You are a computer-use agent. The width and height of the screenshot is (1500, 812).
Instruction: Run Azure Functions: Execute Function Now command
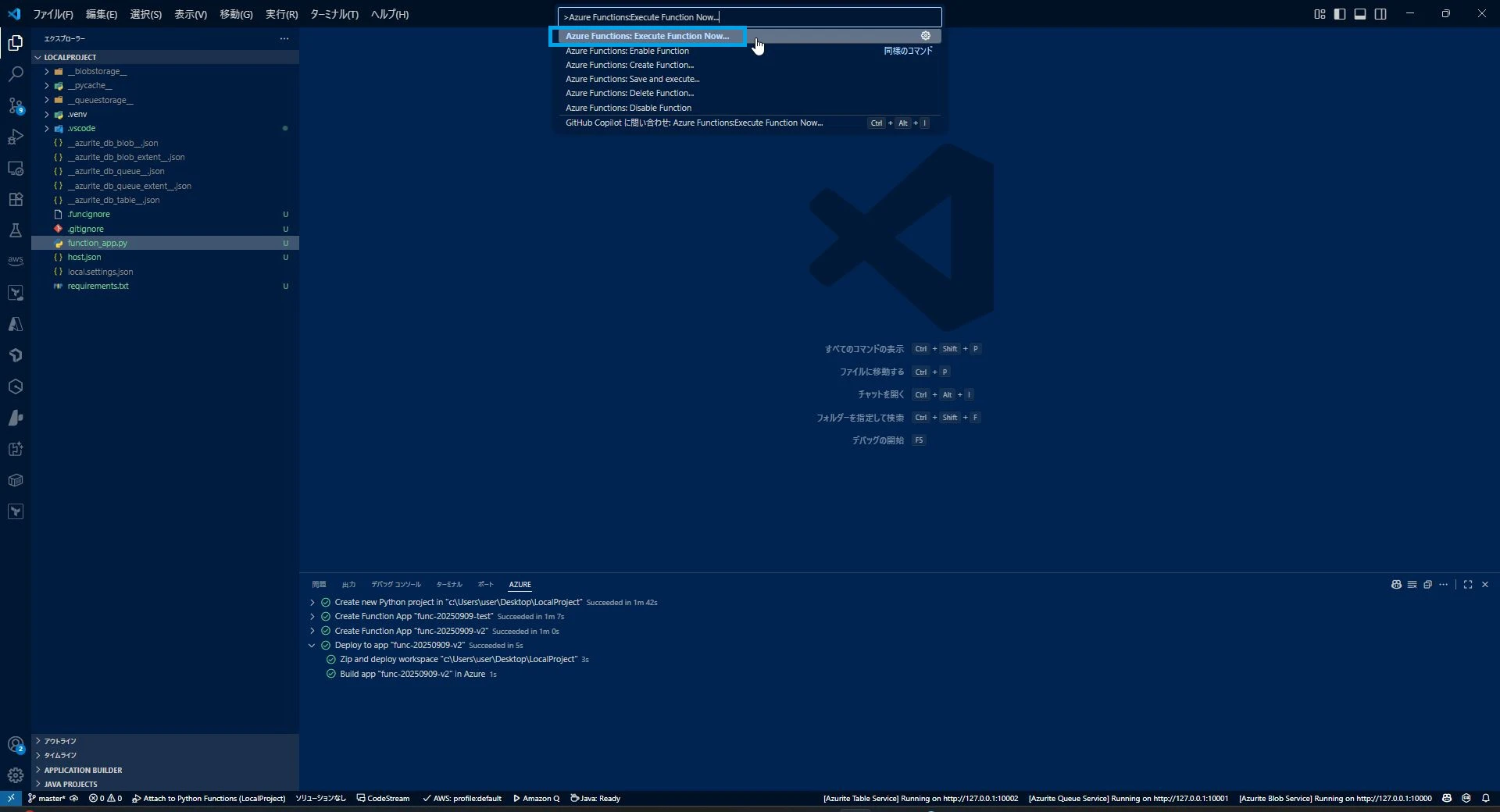tap(749, 36)
